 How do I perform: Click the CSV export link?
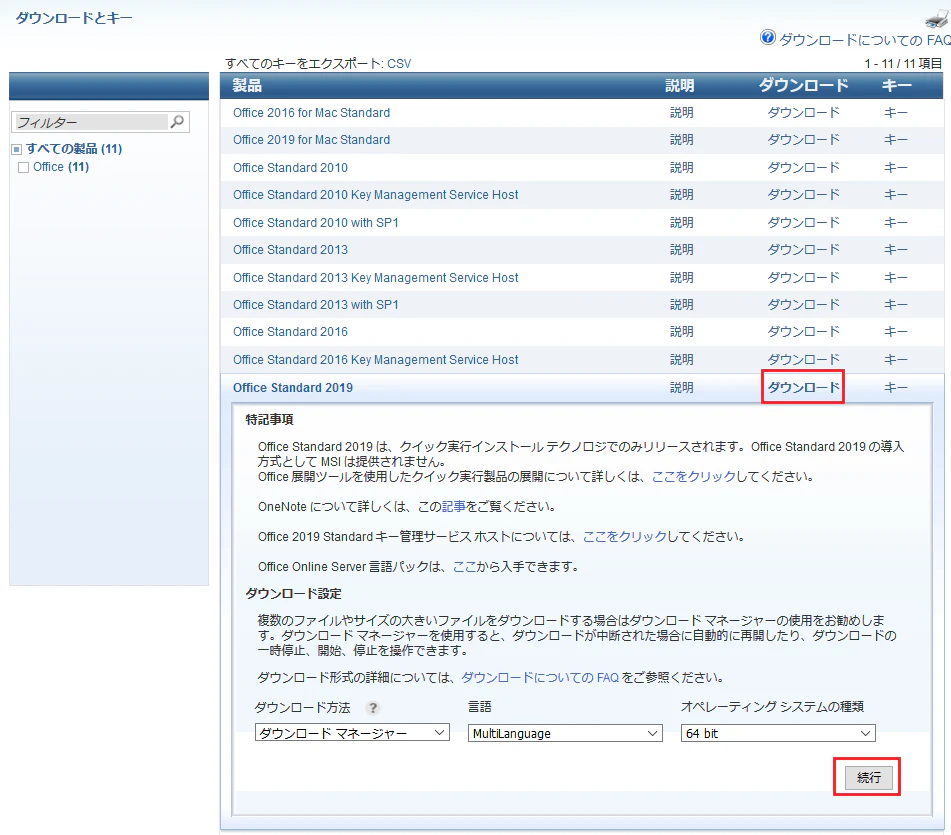399,64
